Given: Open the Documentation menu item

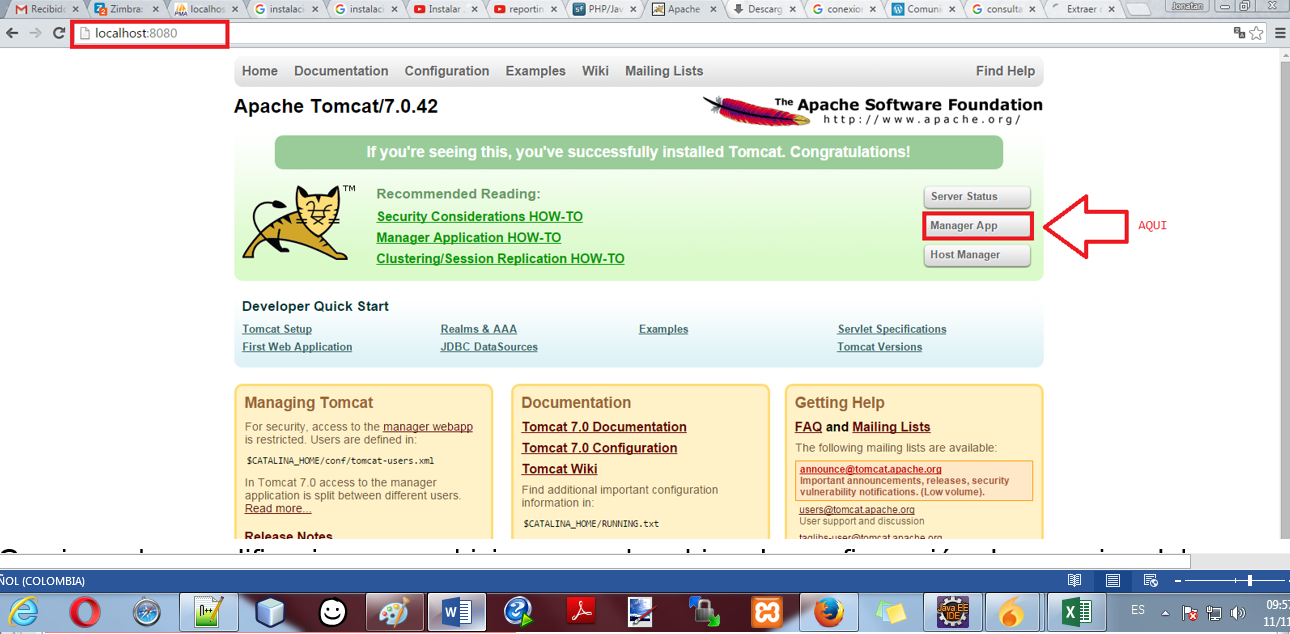Looking at the screenshot, I should 341,71.
